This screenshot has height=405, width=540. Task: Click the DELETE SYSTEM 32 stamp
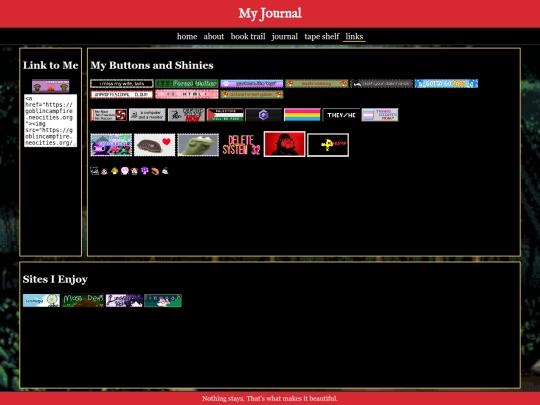pyautogui.click(x=241, y=145)
